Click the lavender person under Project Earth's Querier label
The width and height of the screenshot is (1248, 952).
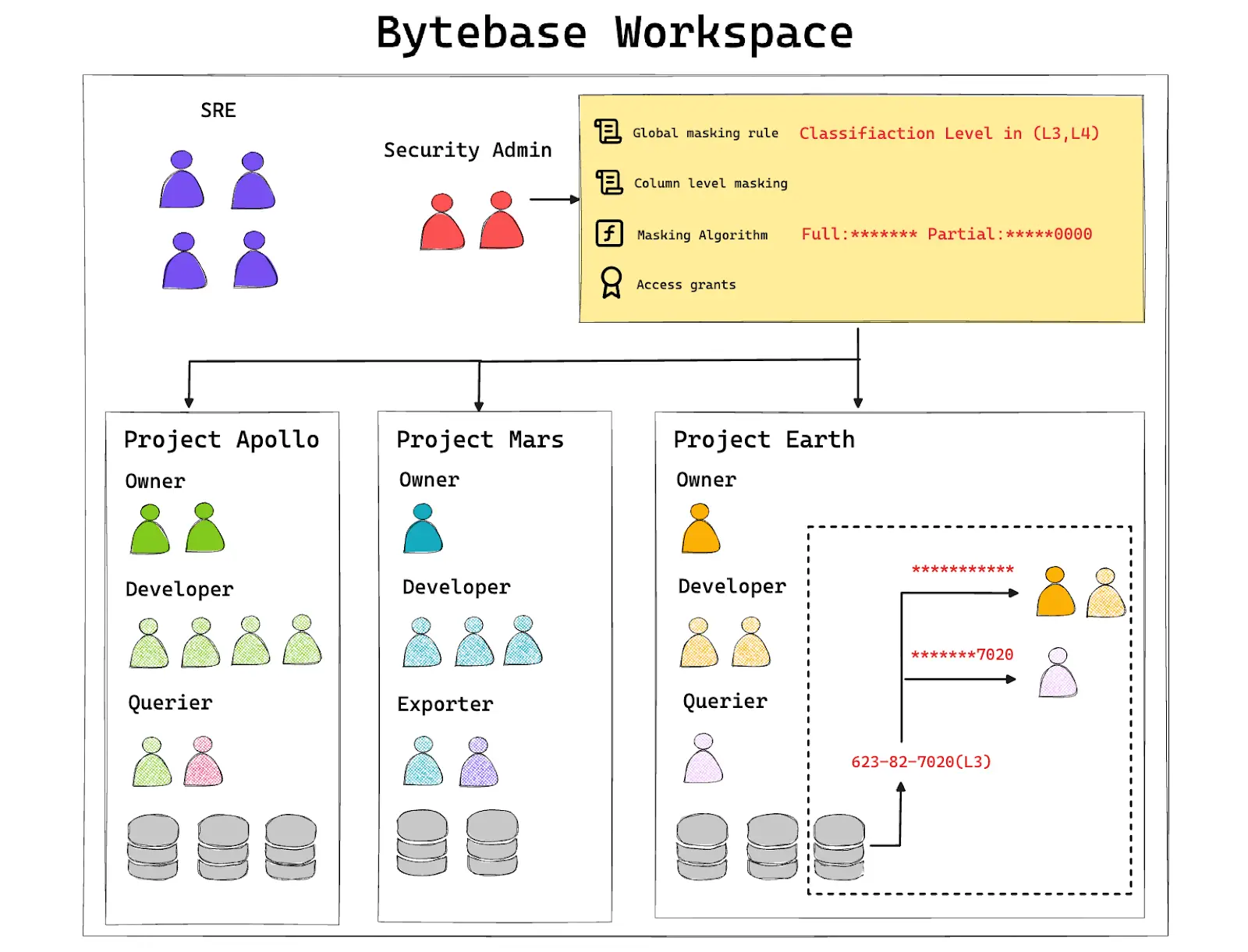click(704, 758)
